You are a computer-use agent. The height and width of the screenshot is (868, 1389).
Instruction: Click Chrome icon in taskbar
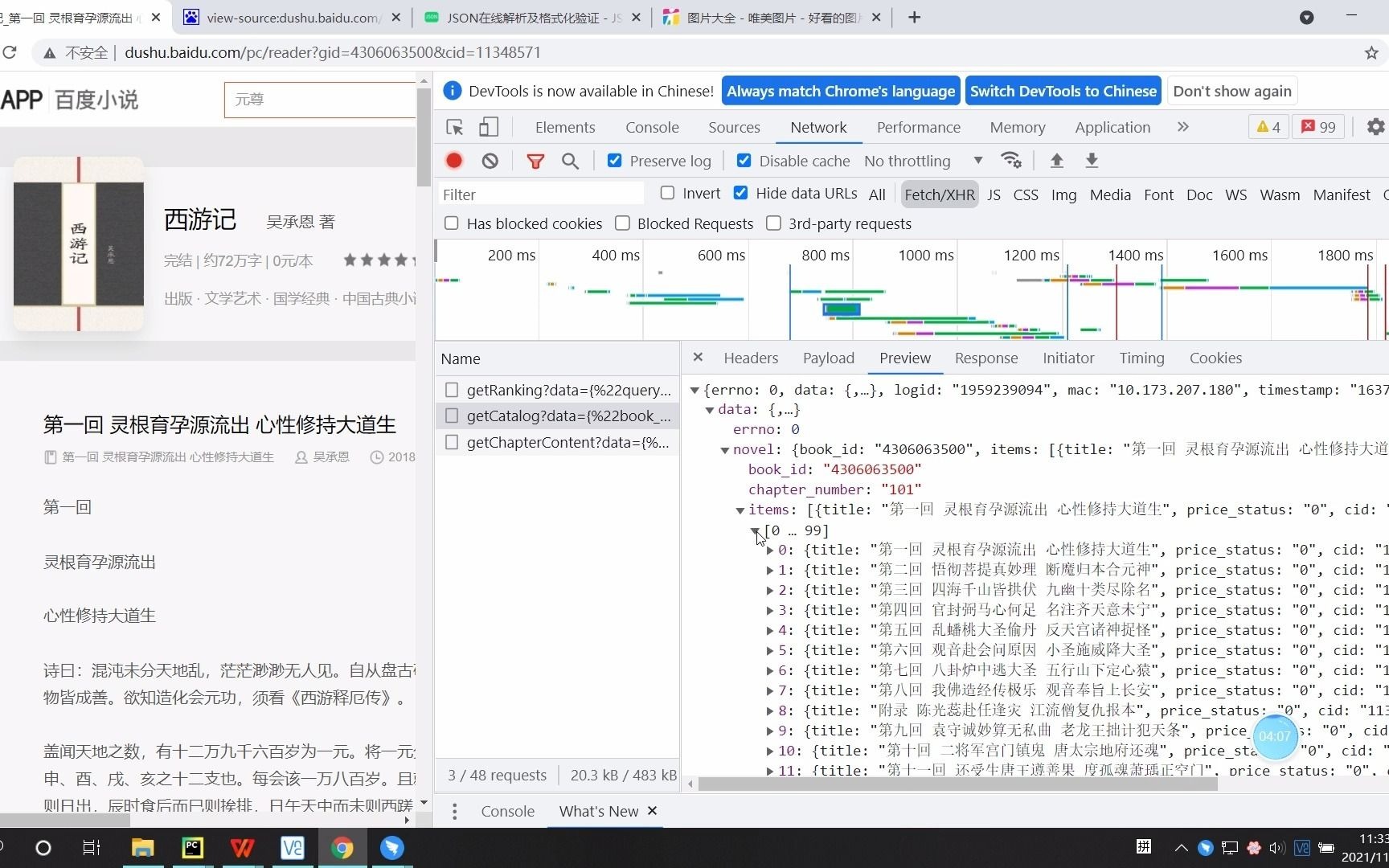click(342, 847)
